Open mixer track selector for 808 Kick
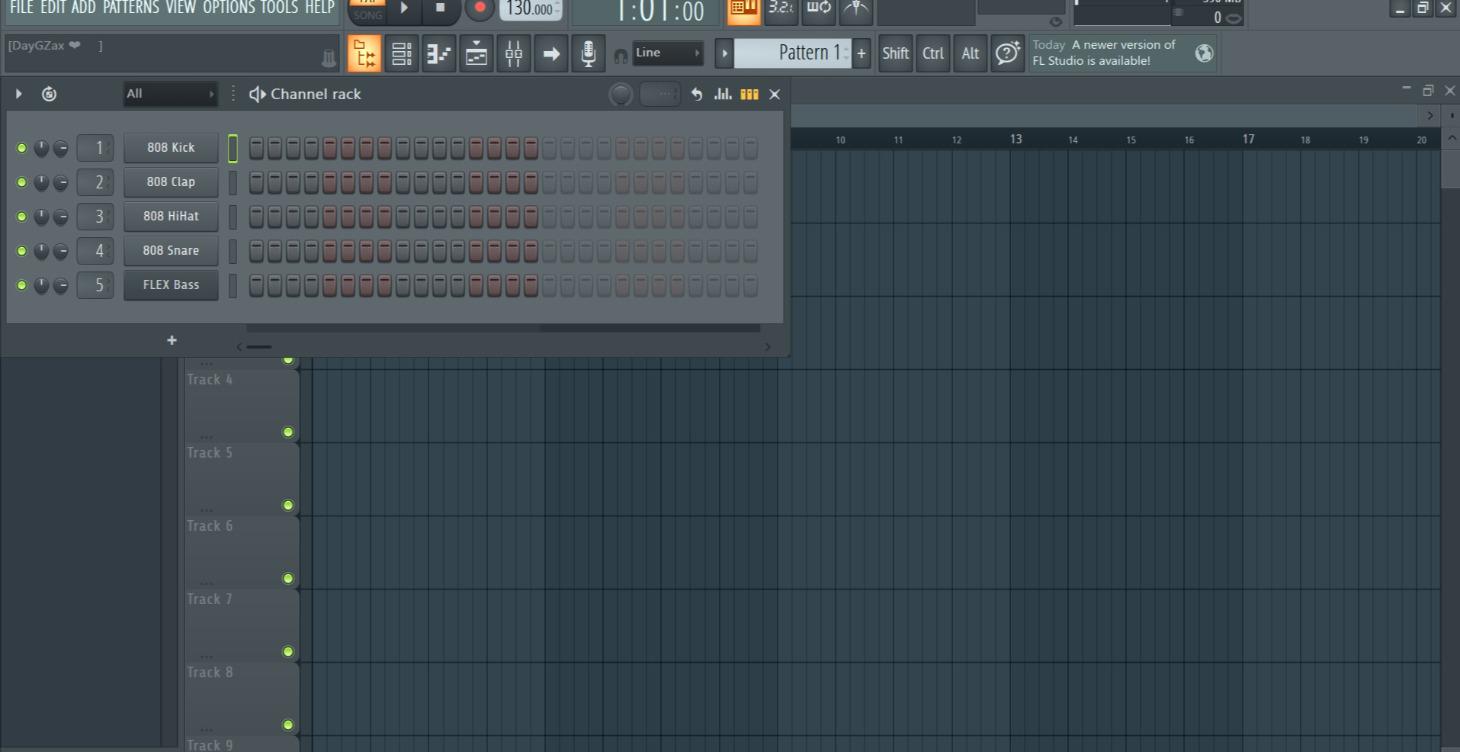This screenshot has height=752, width=1460. point(96,148)
